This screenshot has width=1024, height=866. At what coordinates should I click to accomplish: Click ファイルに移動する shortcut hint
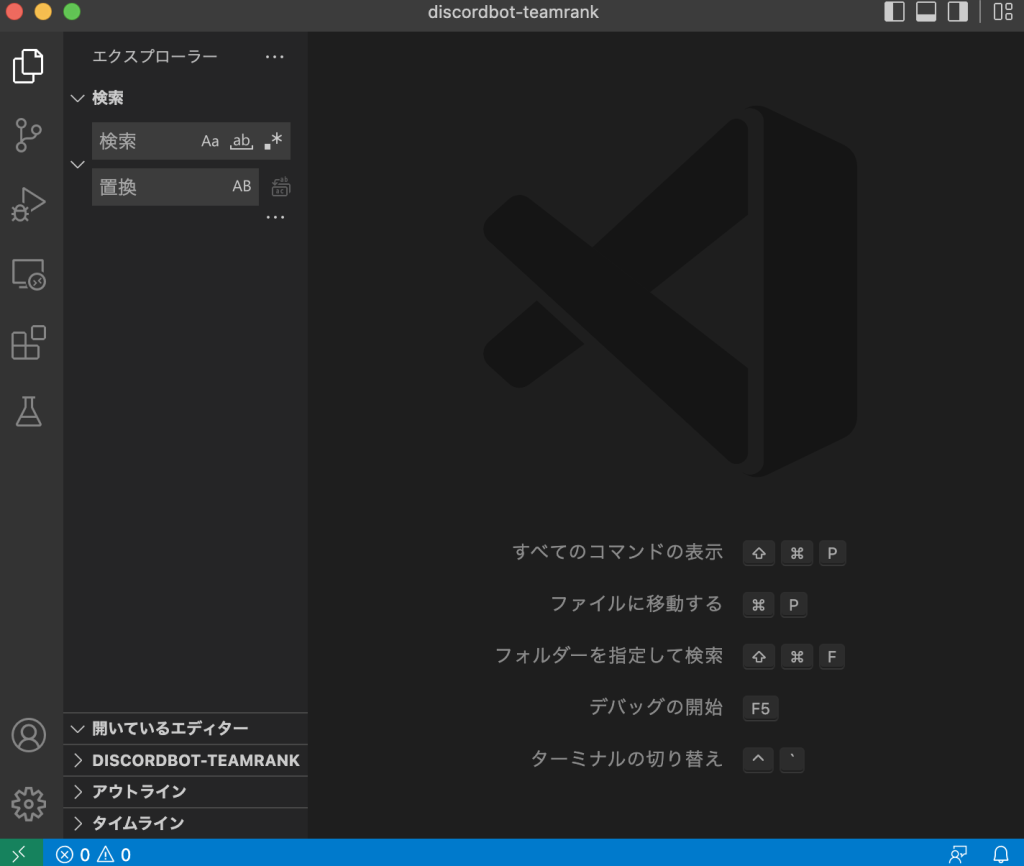pos(637,603)
